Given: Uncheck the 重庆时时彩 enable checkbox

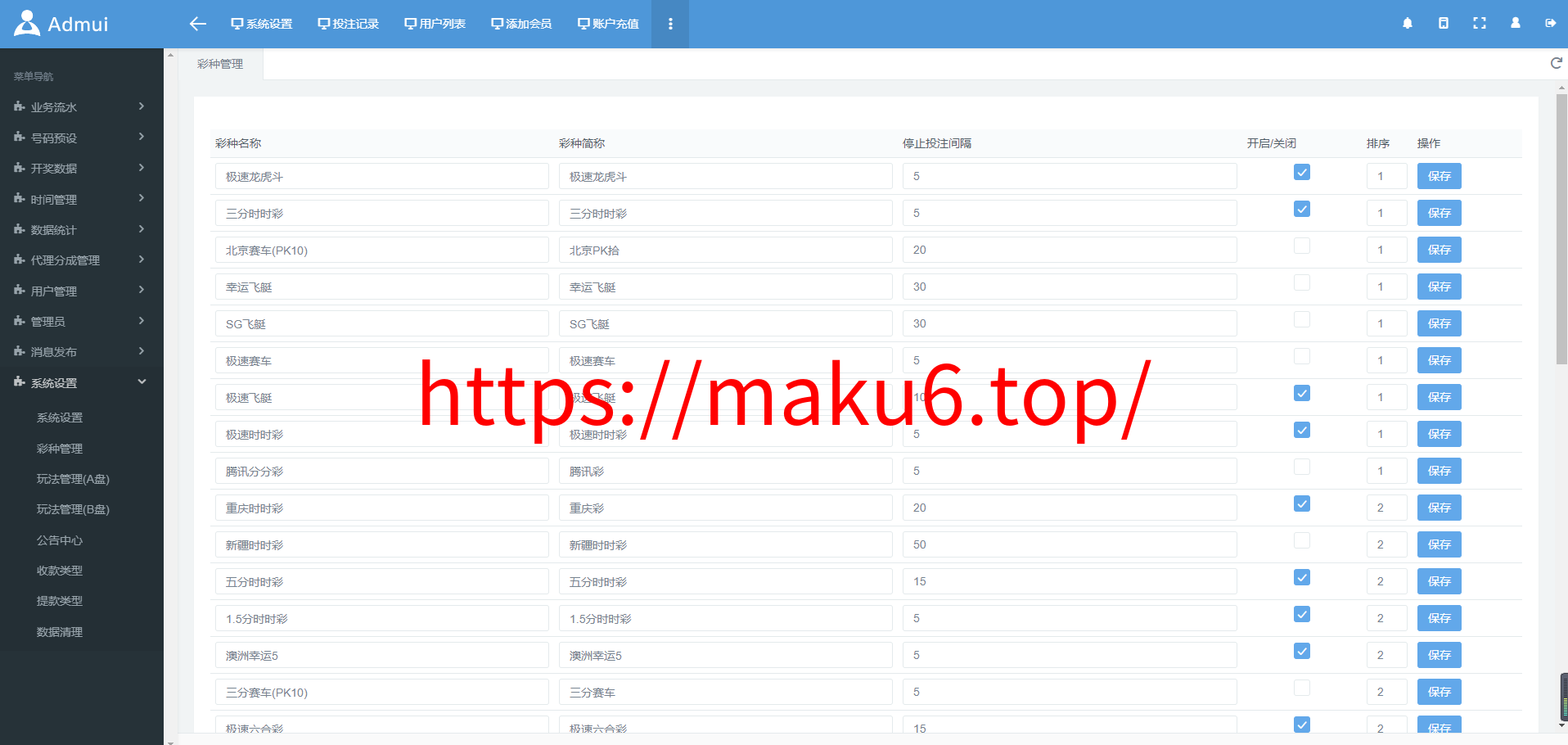Looking at the screenshot, I should [1302, 503].
